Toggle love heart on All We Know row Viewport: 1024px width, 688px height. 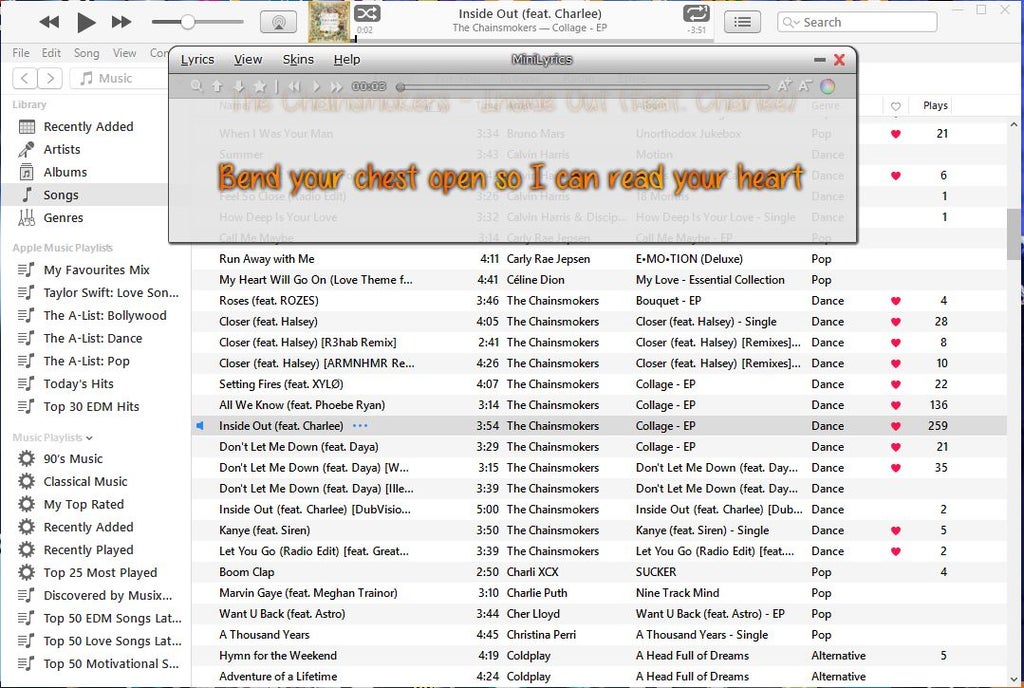[895, 405]
